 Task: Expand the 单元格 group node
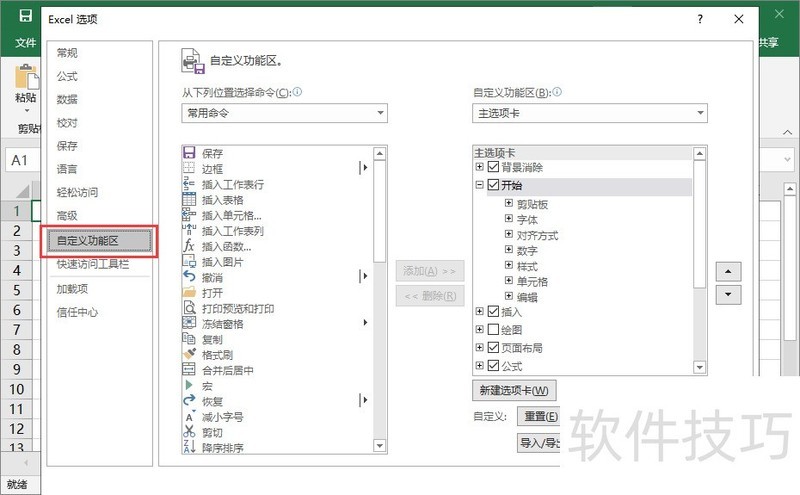(509, 280)
